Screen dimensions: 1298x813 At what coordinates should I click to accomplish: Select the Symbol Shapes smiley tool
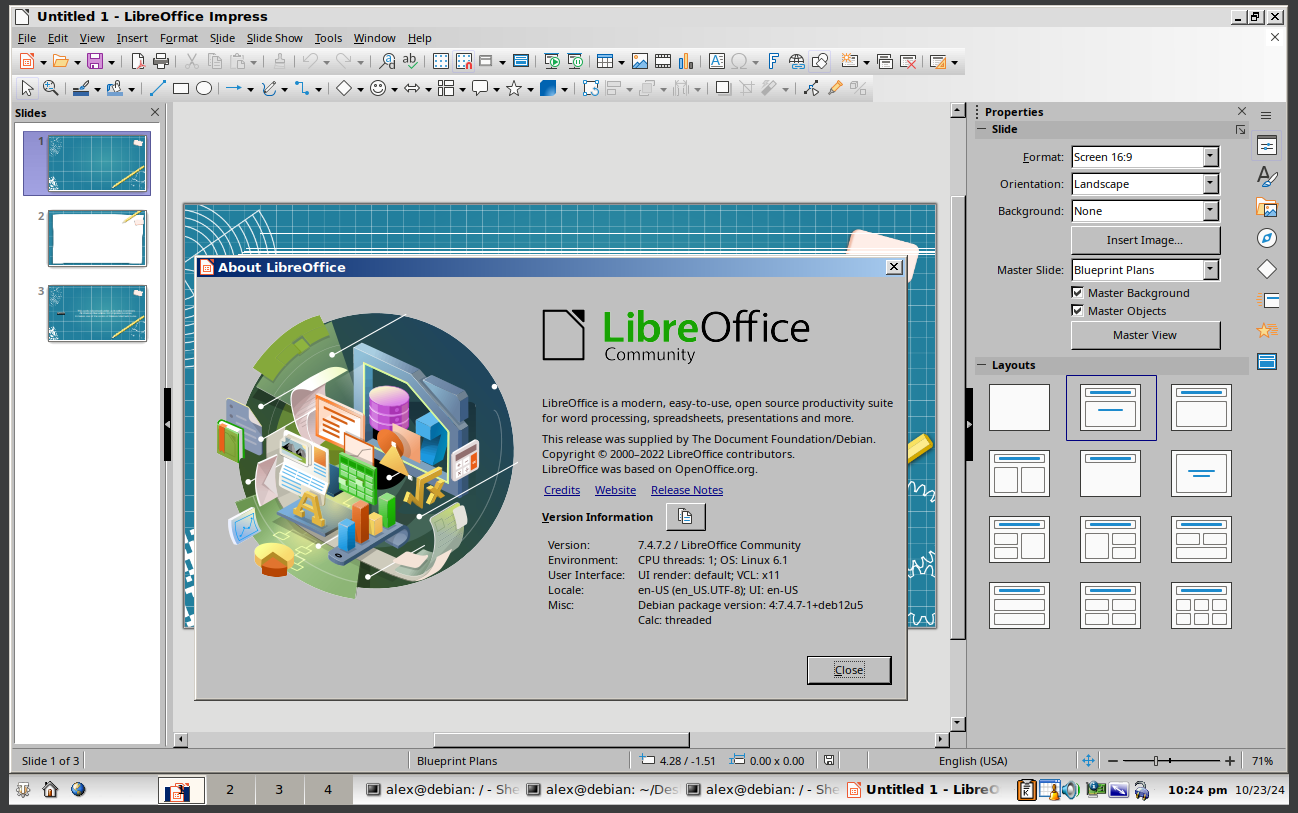(x=378, y=88)
